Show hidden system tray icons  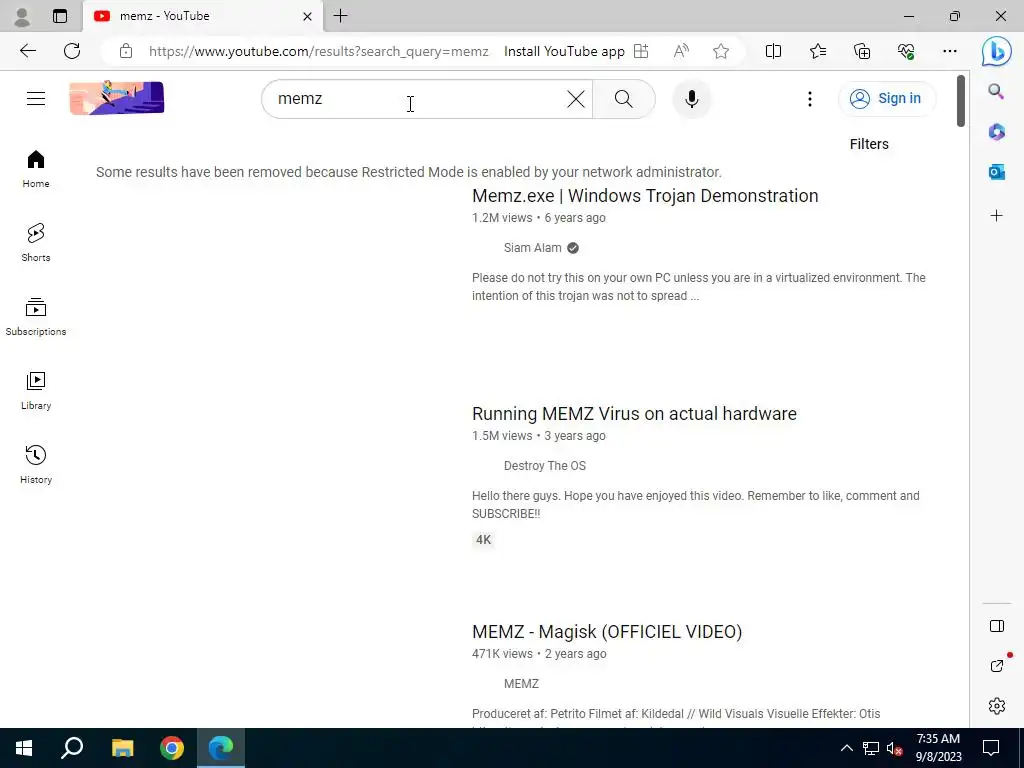point(846,748)
